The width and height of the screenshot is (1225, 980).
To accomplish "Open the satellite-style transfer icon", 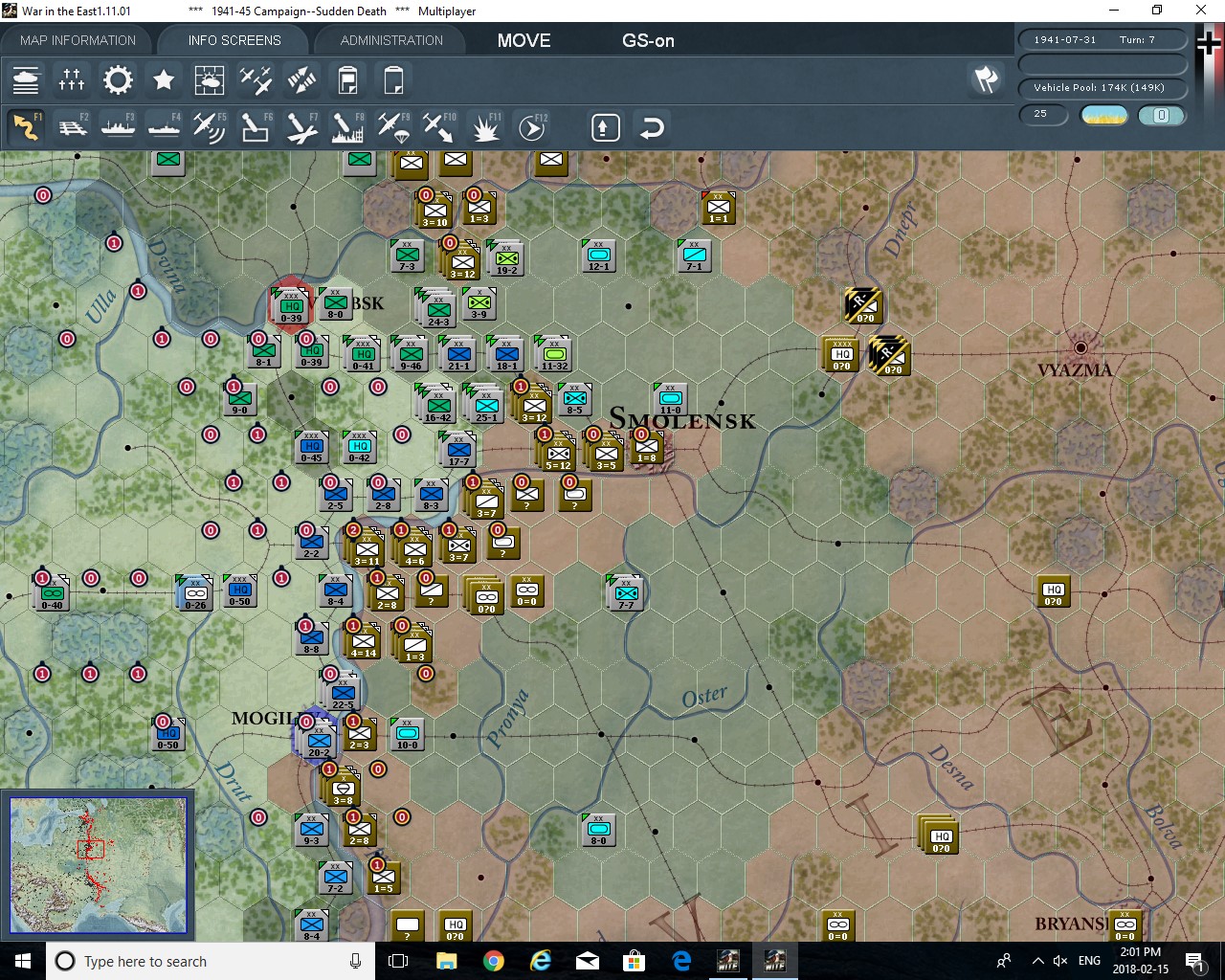I will (x=301, y=80).
